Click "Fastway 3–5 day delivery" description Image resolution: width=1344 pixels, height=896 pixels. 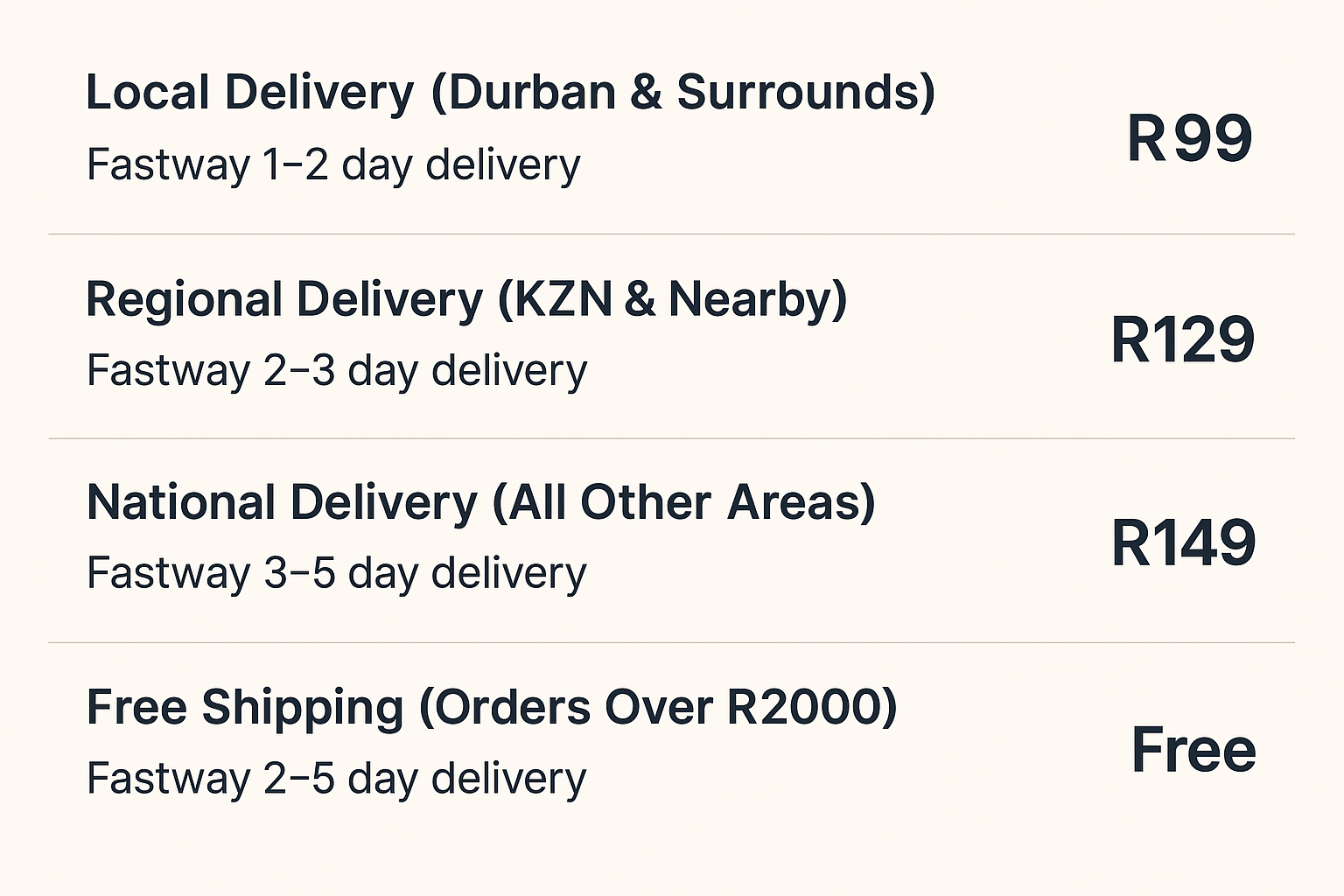click(337, 574)
